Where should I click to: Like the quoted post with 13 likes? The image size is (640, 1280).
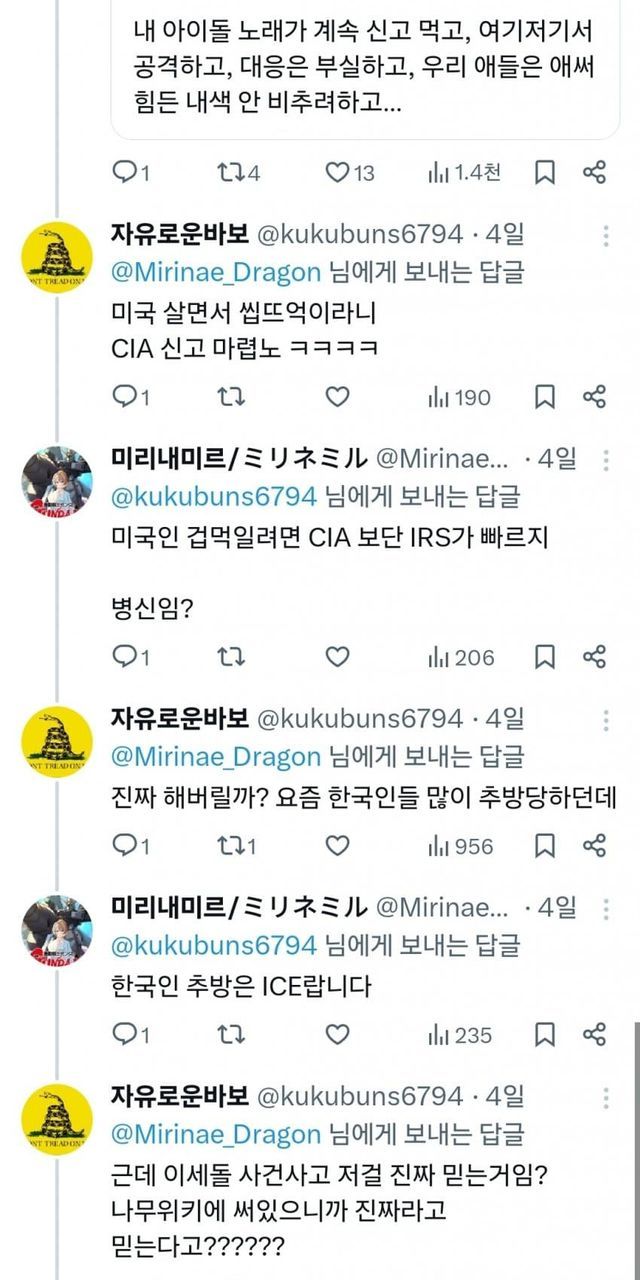coord(338,173)
